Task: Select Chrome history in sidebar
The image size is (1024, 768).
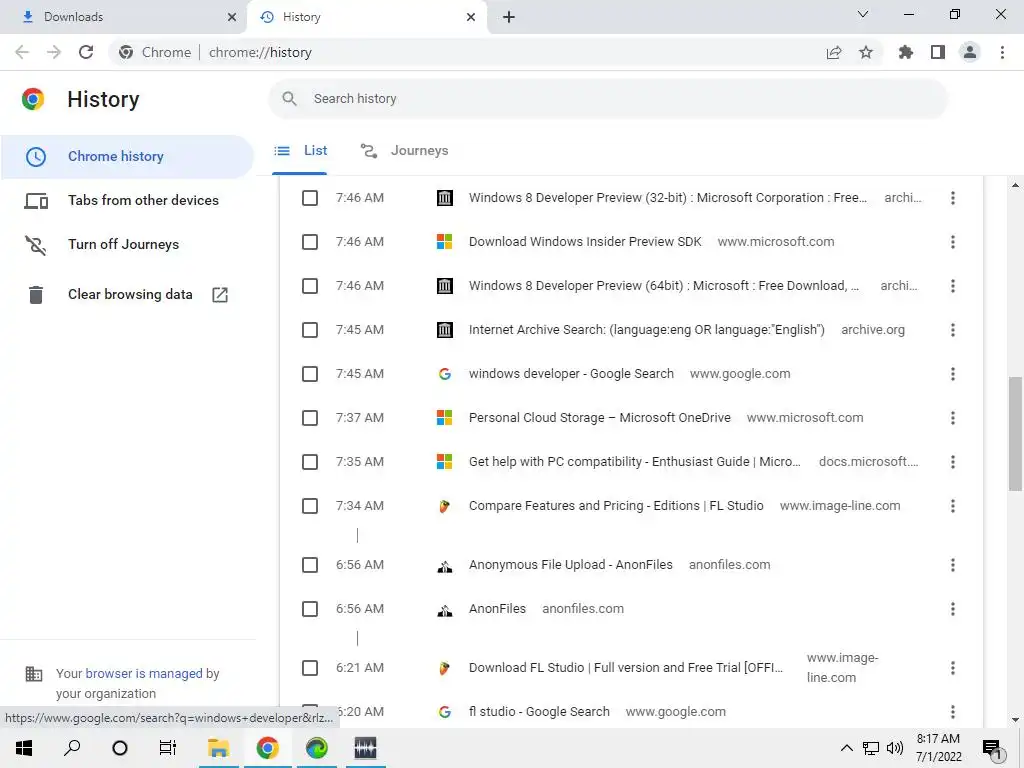Action: [x=127, y=157]
